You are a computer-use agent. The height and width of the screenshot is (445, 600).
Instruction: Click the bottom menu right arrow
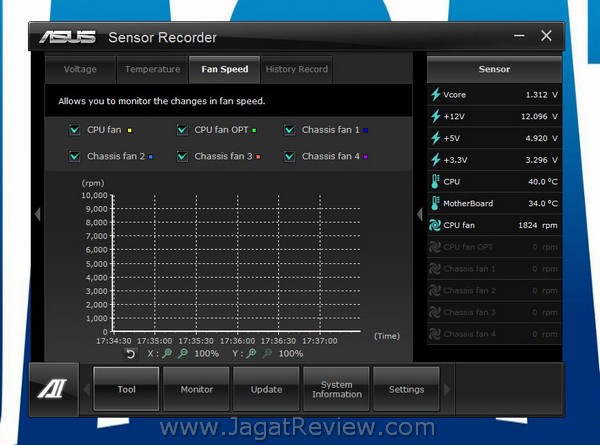[x=447, y=390]
